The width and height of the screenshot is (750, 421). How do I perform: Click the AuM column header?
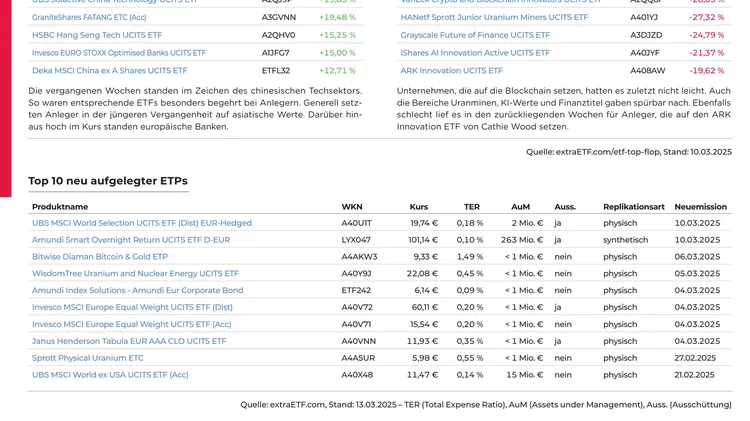pyautogui.click(x=520, y=207)
